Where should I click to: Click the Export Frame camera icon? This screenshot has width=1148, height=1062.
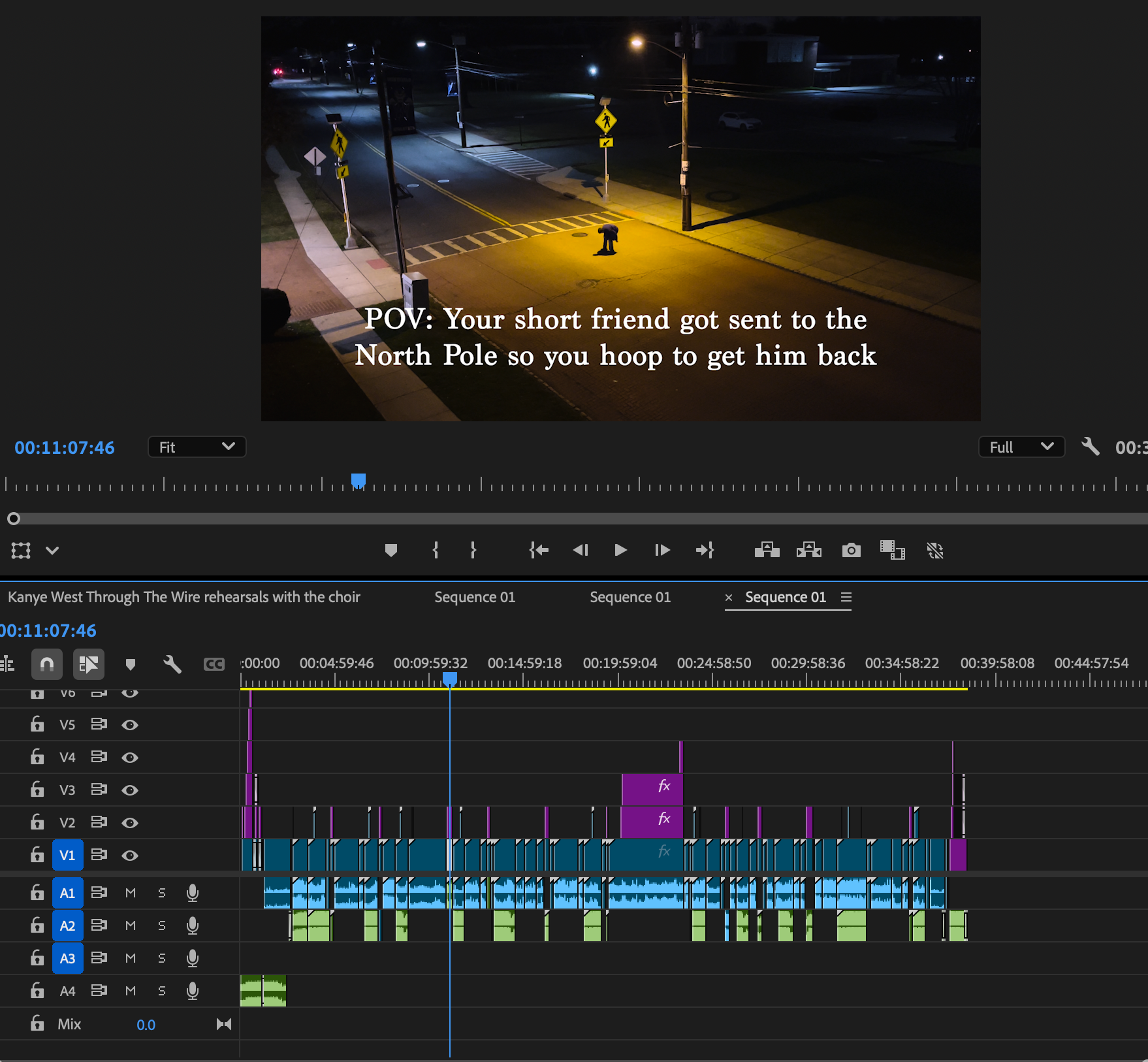coord(851,551)
